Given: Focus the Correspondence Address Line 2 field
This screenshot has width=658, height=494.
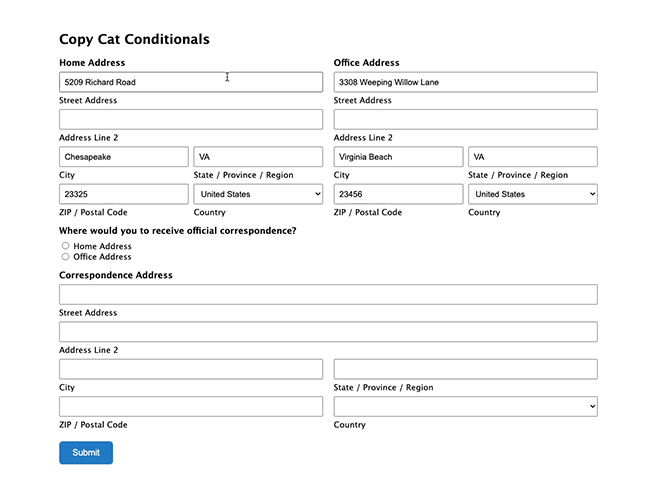Looking at the screenshot, I should [328, 332].
